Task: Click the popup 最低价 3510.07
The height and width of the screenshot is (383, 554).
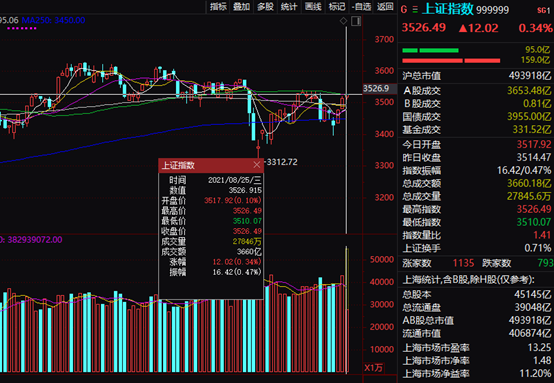Action: 247,221
